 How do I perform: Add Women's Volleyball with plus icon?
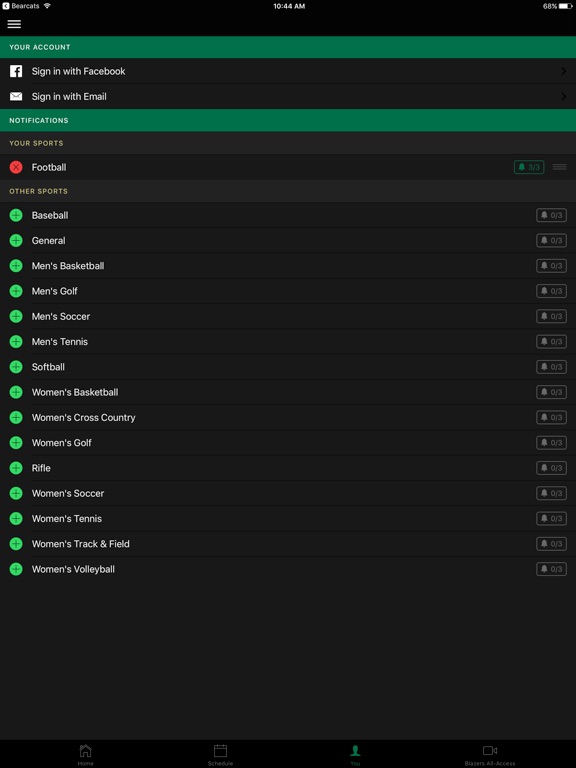tap(16, 569)
